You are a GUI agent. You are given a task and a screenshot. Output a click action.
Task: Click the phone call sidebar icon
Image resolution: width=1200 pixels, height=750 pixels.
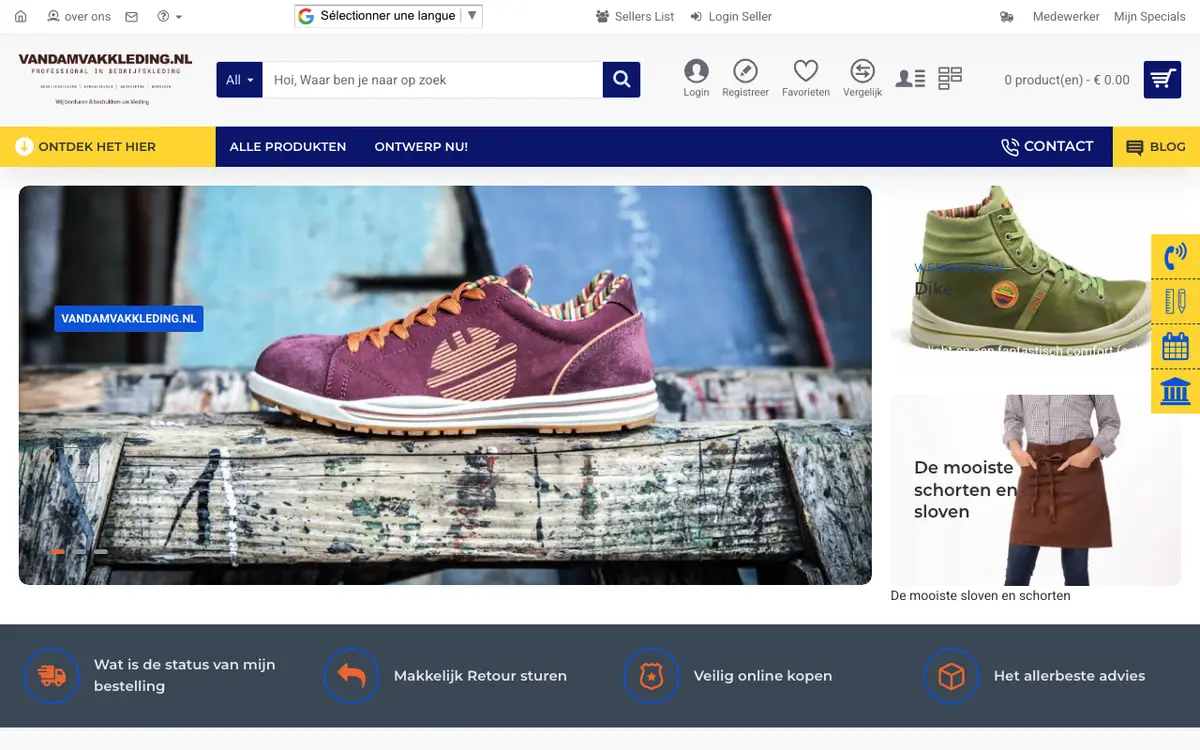[x=1176, y=256]
